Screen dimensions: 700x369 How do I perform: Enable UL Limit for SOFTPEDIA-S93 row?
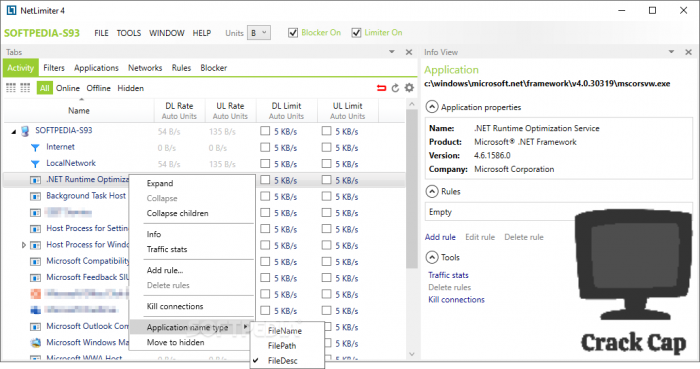pyautogui.click(x=327, y=131)
